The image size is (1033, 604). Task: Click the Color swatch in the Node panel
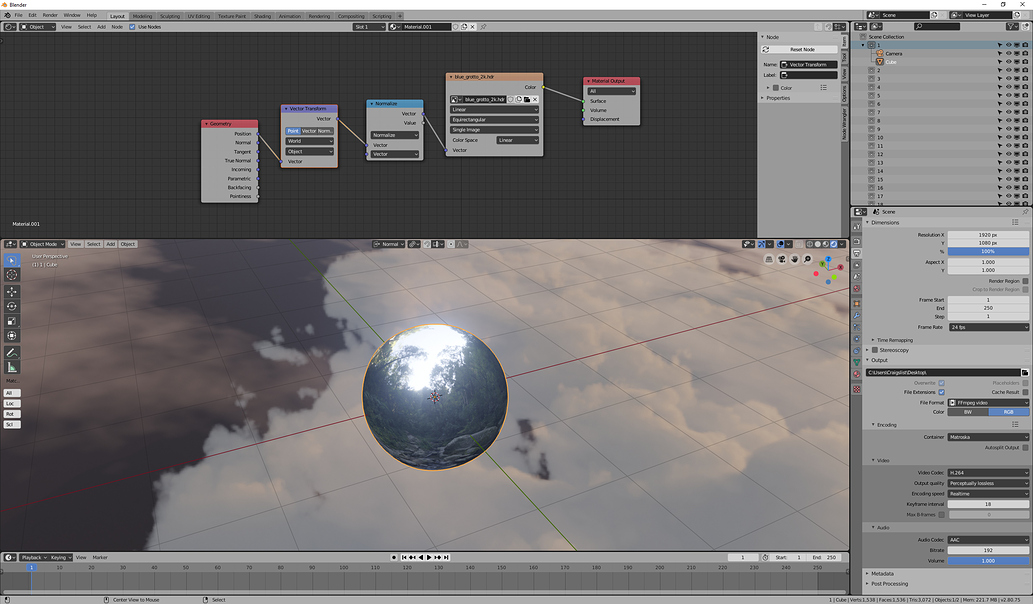click(x=776, y=88)
